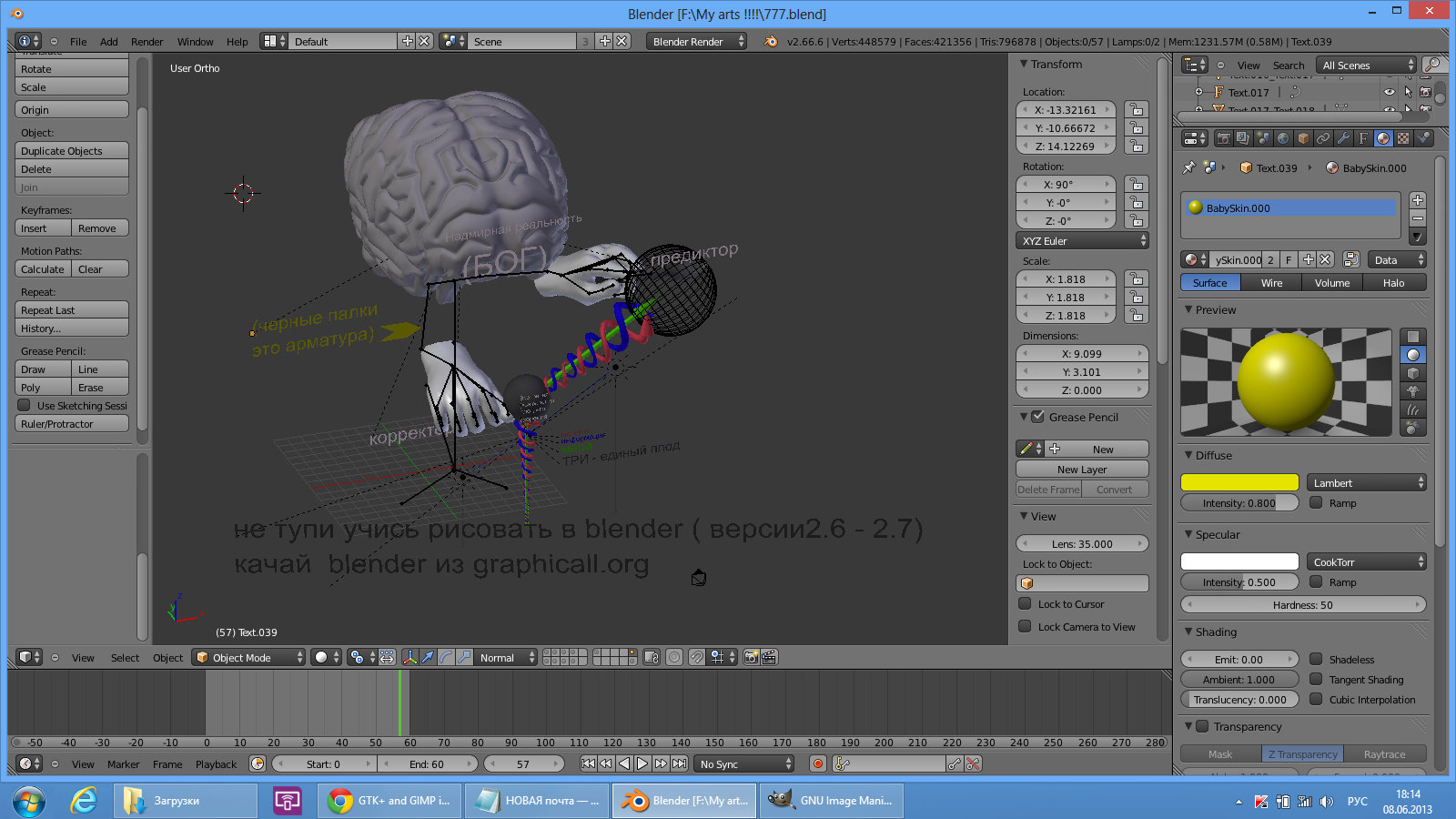
Task: Open the Scene properties tab
Action: (x=1264, y=138)
